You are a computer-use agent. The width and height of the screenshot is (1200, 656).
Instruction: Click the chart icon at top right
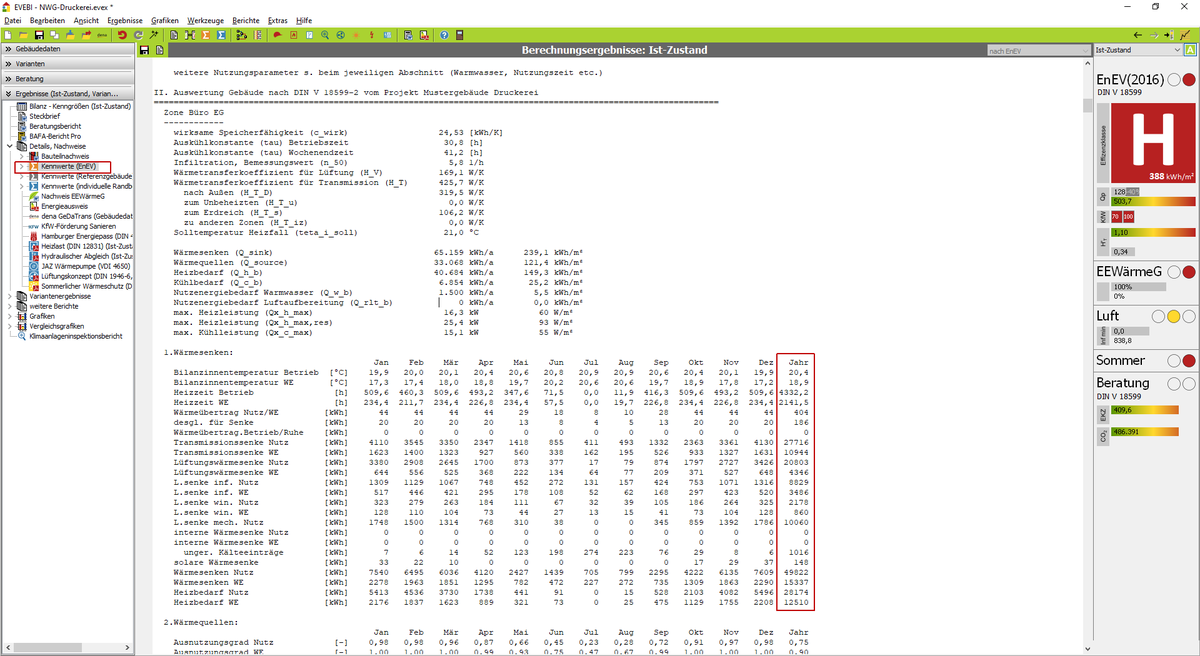coord(1186,34)
